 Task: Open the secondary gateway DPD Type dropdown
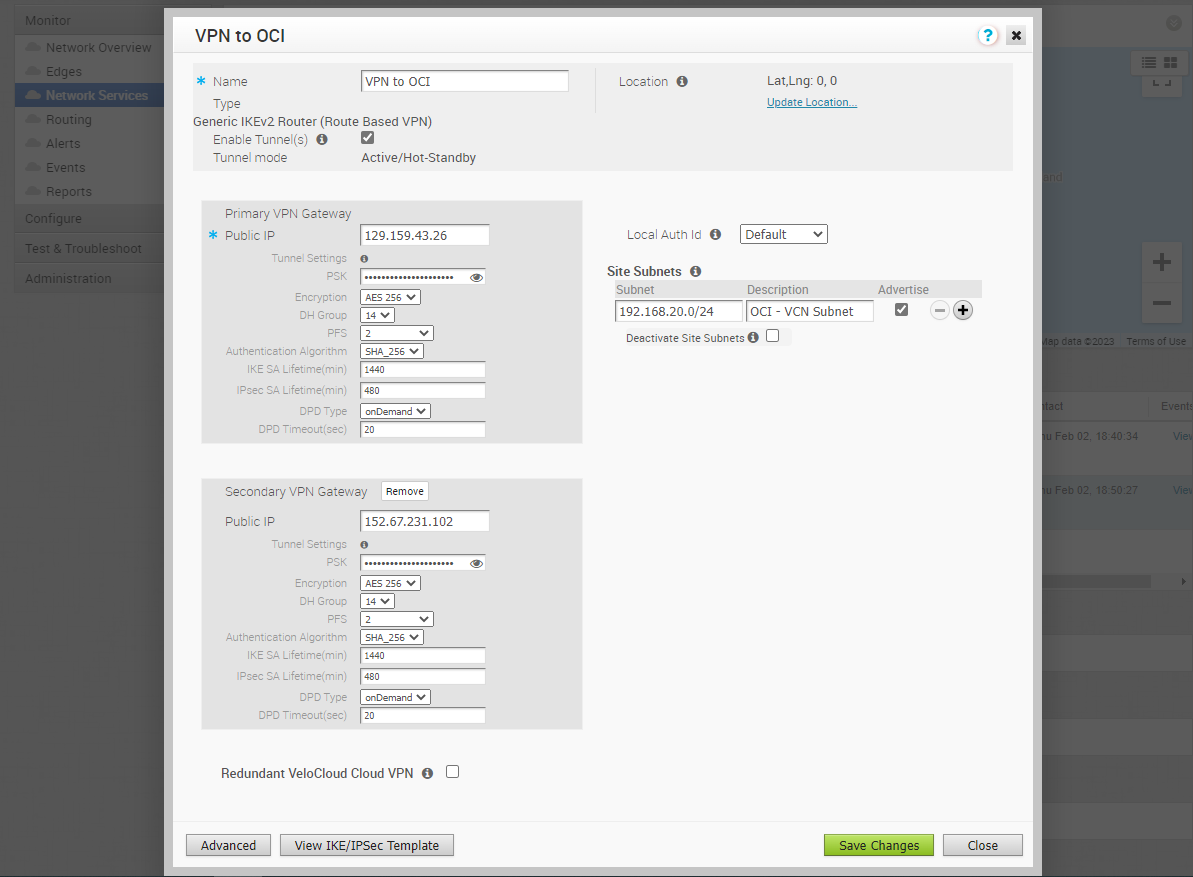(396, 697)
